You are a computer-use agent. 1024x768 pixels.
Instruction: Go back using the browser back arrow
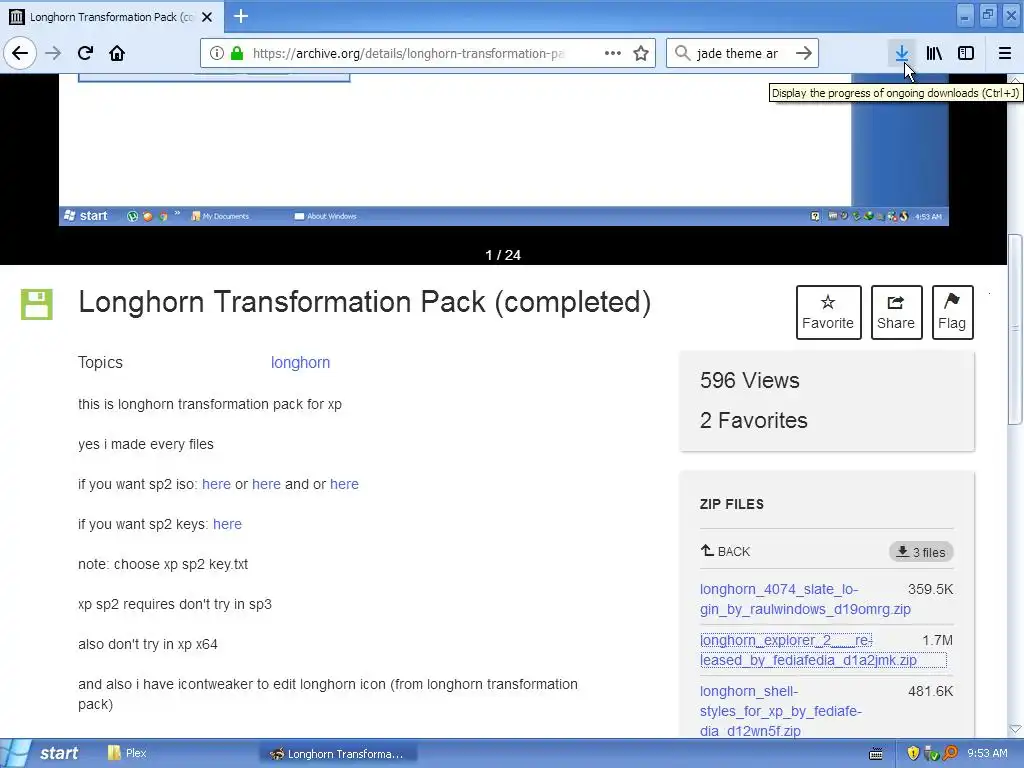(x=20, y=53)
